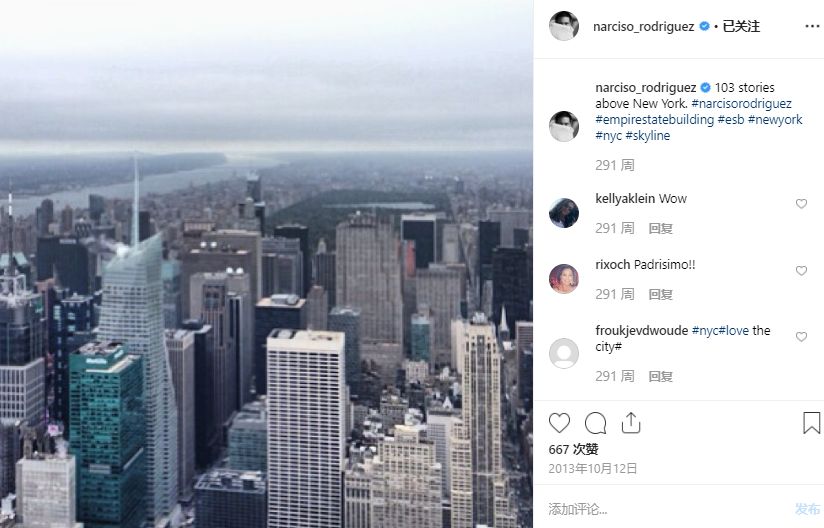Like the post with the heart icon

click(x=559, y=423)
